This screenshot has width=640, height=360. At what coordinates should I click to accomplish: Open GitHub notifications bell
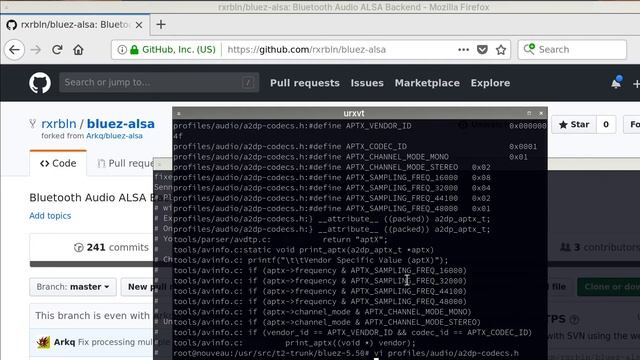pos(616,83)
